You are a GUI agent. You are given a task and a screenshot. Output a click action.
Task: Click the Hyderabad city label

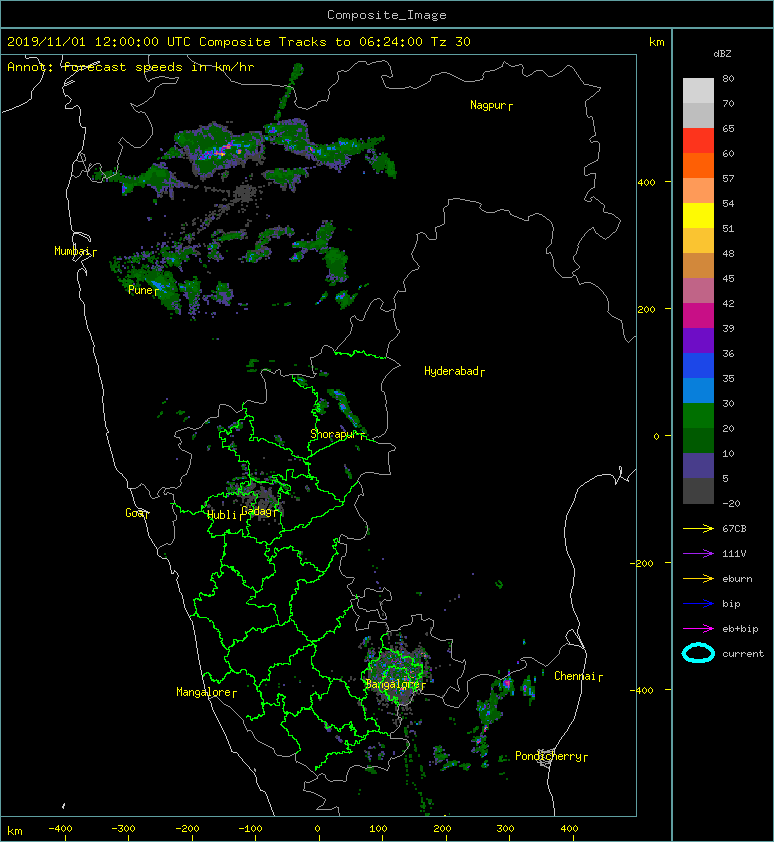pos(451,371)
